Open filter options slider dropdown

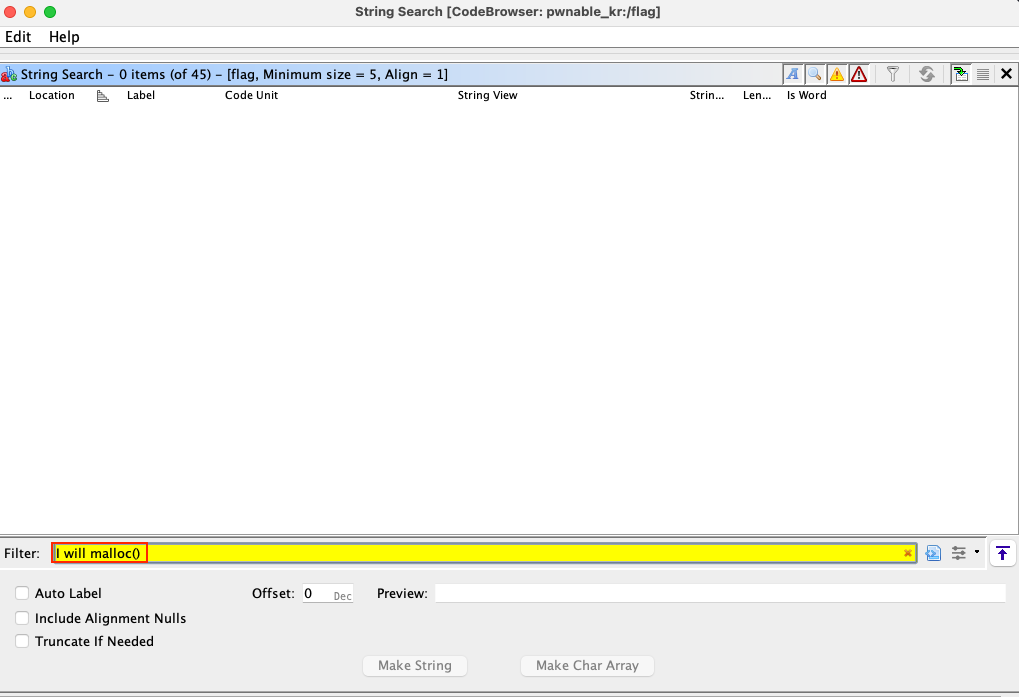pos(965,553)
